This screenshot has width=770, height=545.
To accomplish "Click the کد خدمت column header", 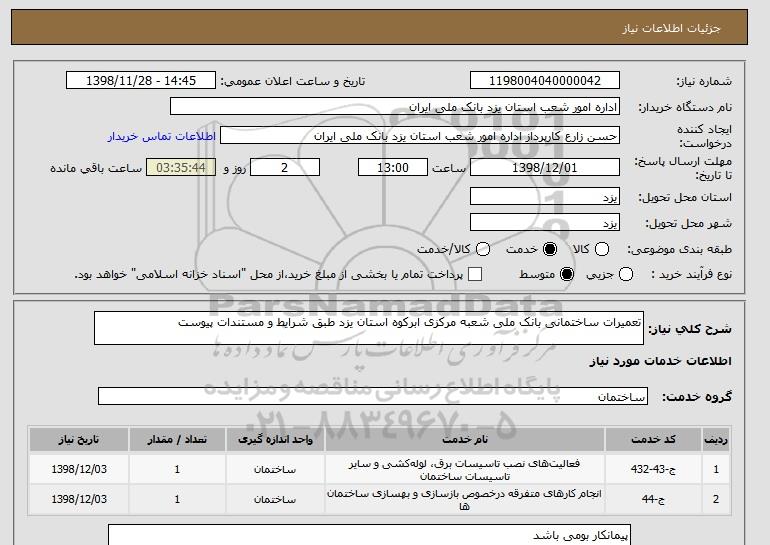I will click(653, 439).
